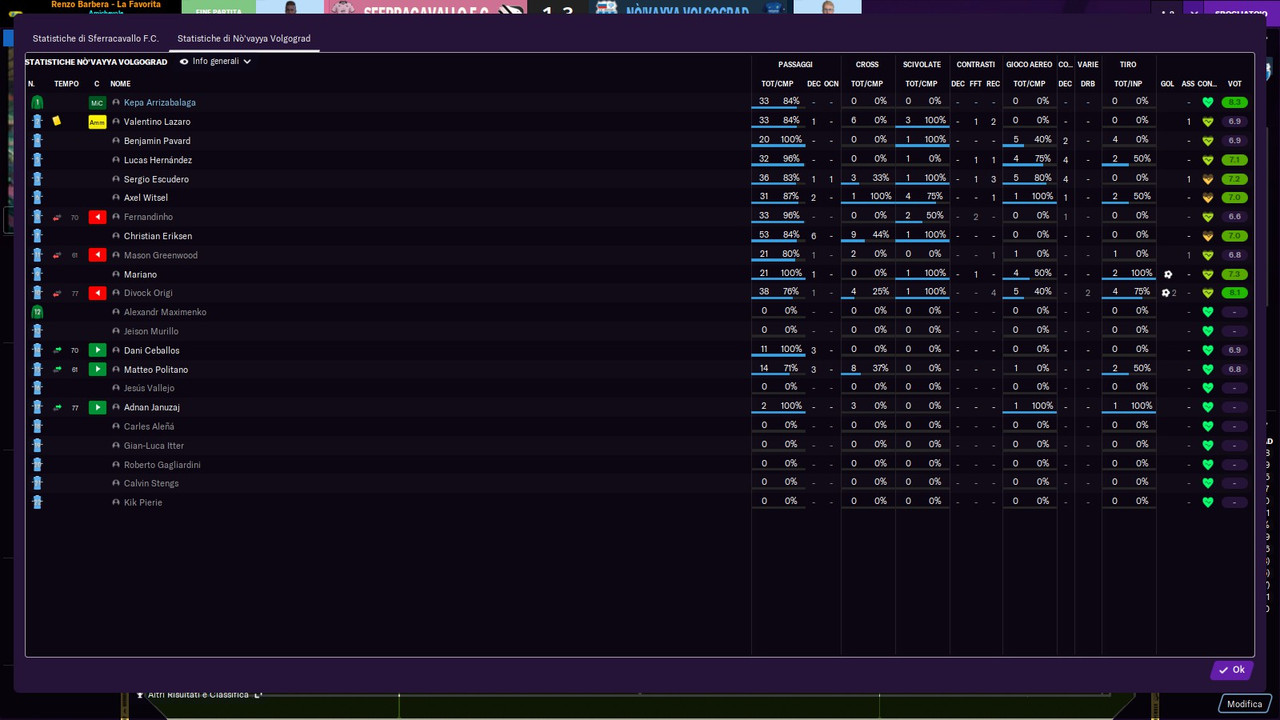Switch to Statistiche di Sferracavallo F.C. tab
Viewport: 1280px width, 720px height.
tap(96, 38)
